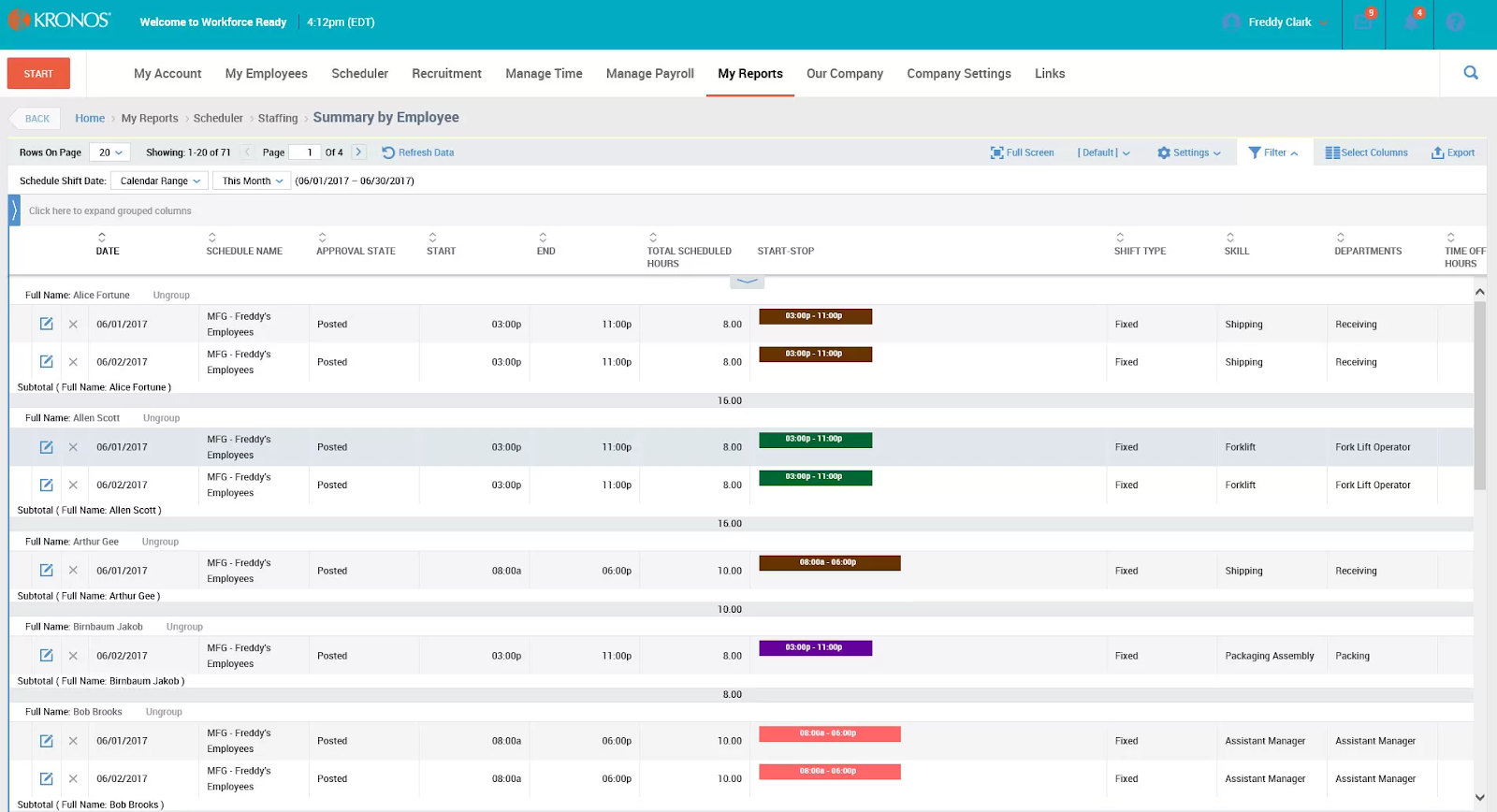Click Birnbaum Jakob's purple shift bar
This screenshot has height=812, width=1497.
point(815,647)
